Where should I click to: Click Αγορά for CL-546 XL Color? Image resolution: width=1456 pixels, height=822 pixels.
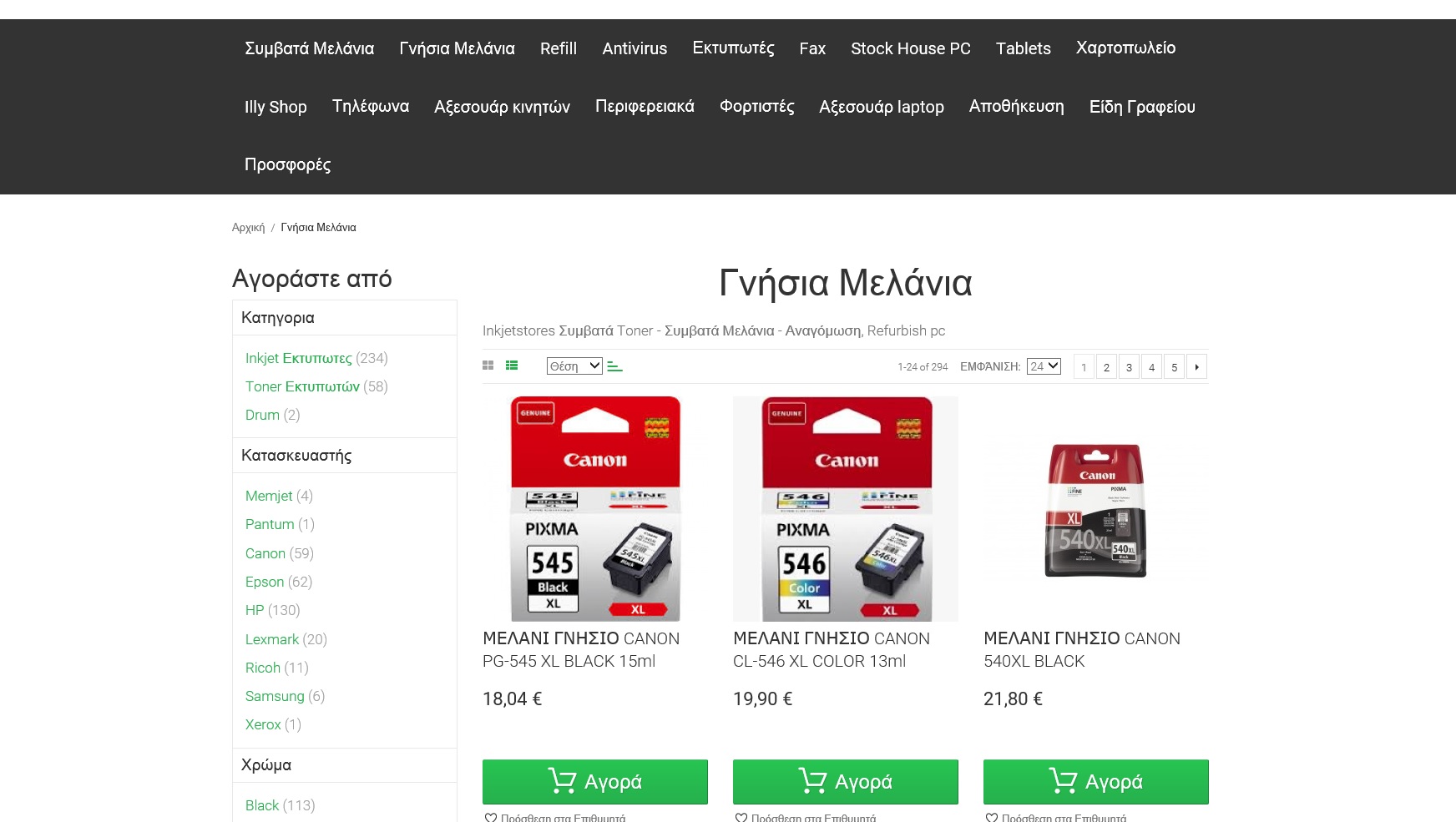846,782
